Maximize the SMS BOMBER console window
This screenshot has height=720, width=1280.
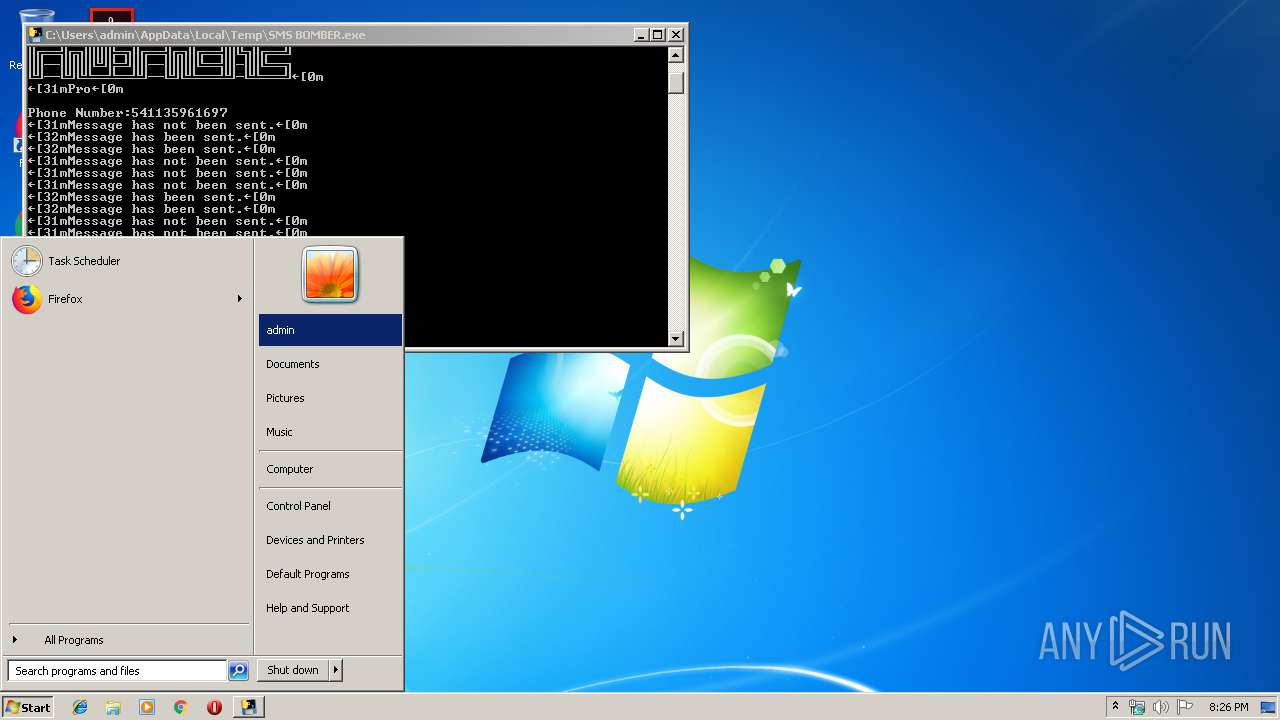tap(657, 34)
